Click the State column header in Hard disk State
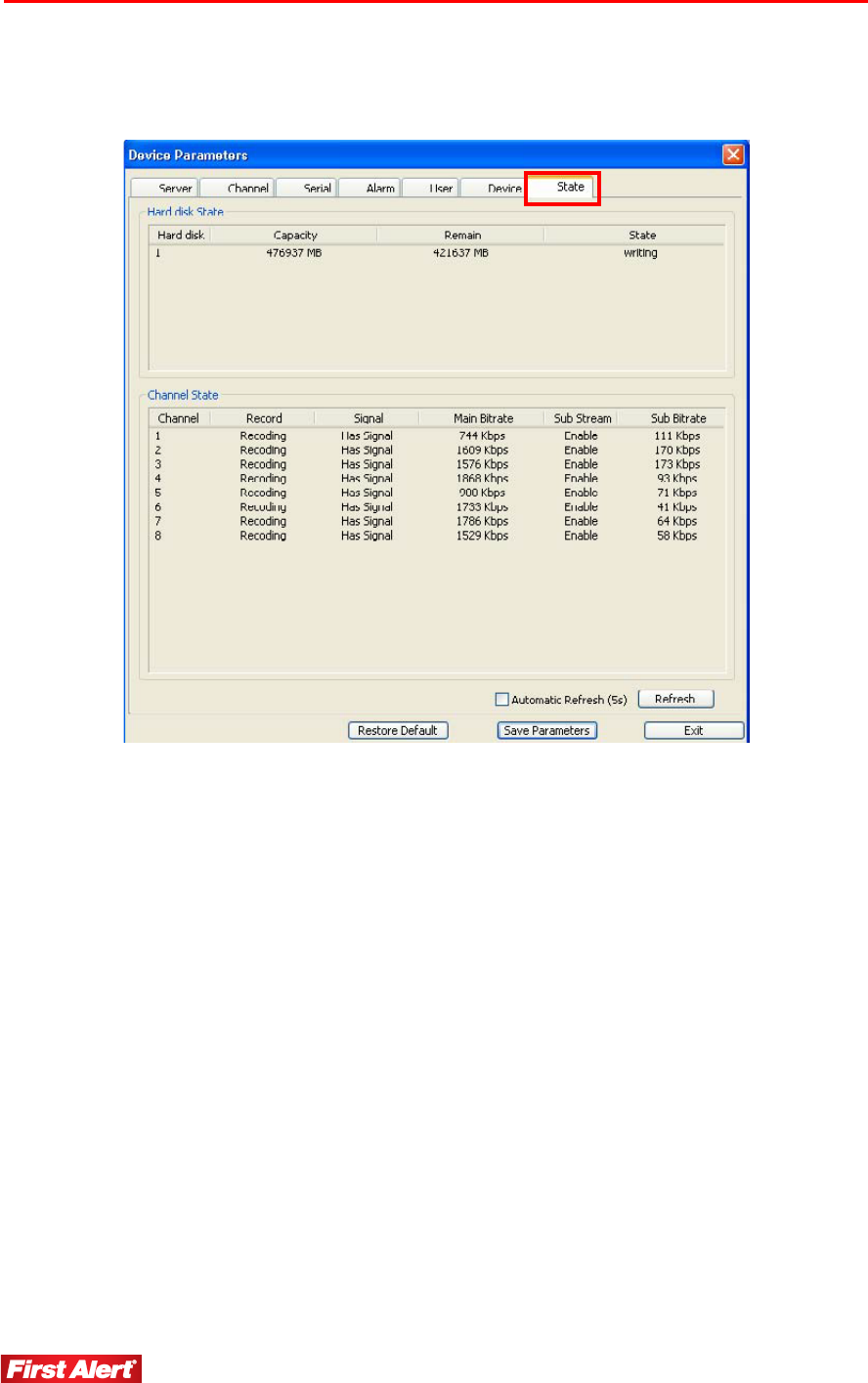This screenshot has height=1383, width=868. tap(642, 236)
